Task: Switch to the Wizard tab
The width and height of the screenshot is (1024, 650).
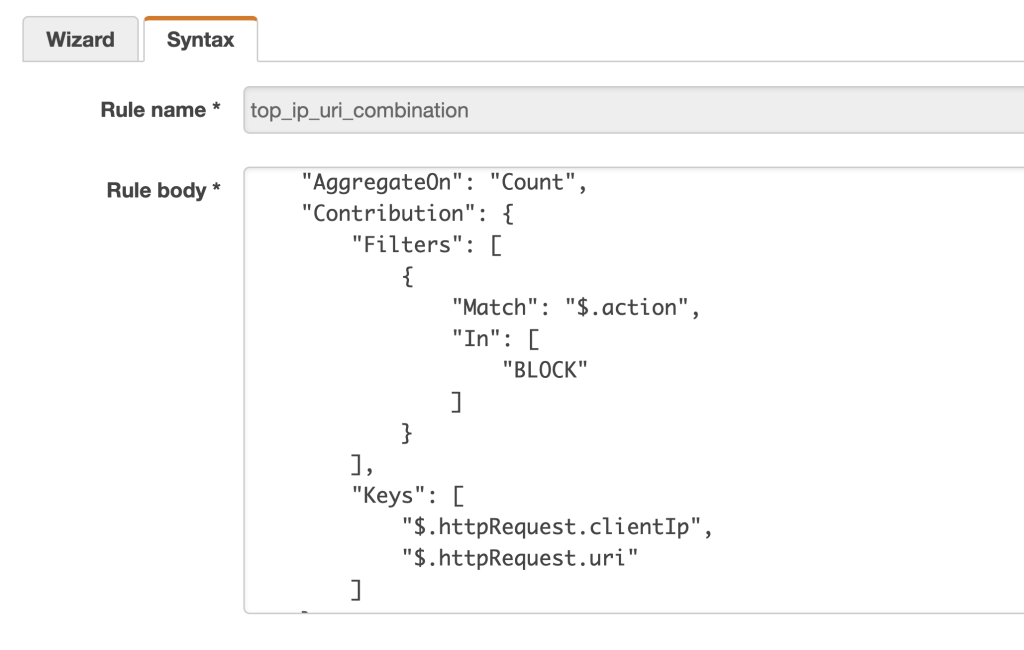Action: click(80, 39)
